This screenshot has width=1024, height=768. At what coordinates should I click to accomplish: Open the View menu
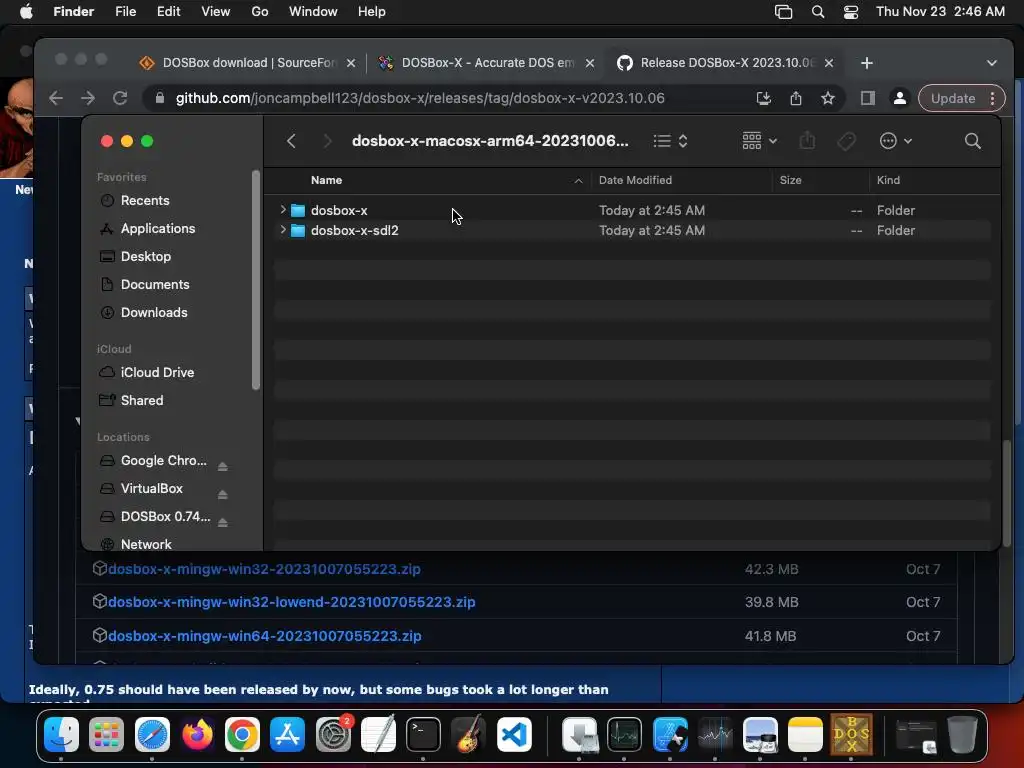click(216, 12)
